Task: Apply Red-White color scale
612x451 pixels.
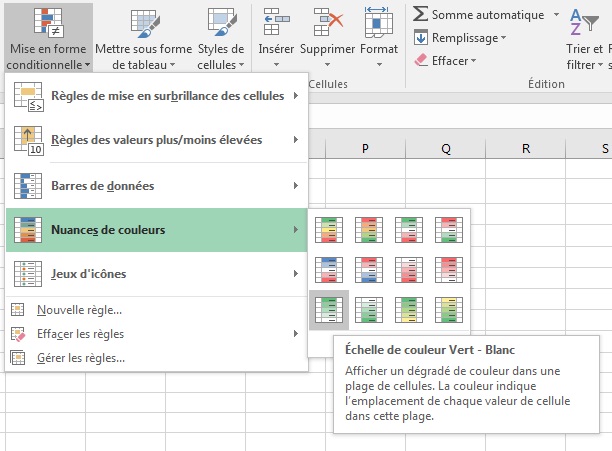Action: (x=449, y=270)
